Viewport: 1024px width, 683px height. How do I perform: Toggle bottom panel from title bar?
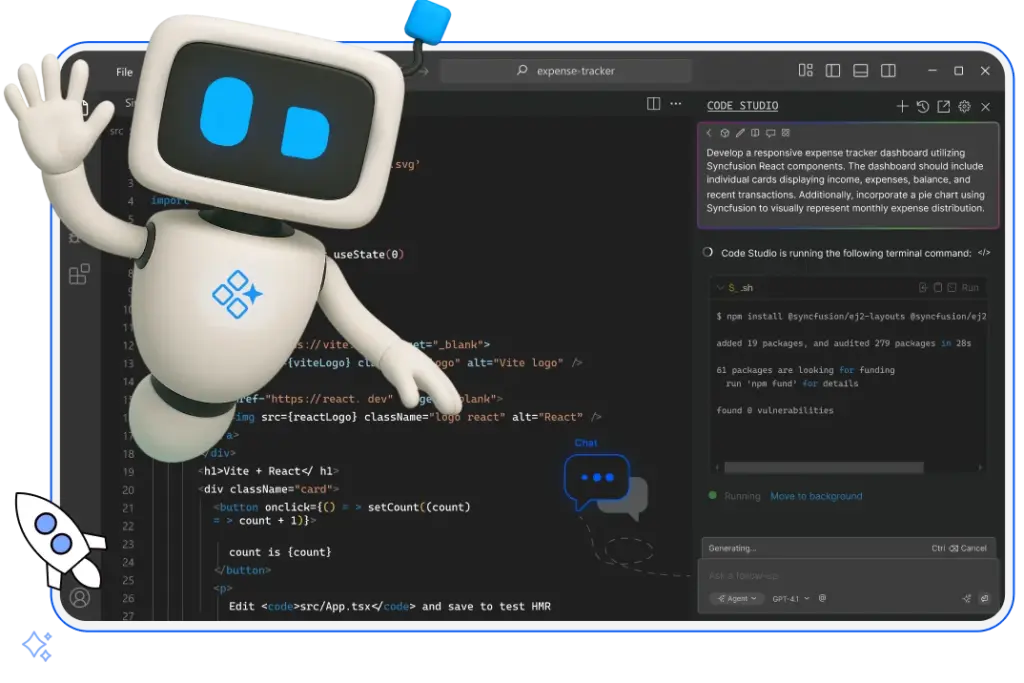click(x=861, y=71)
